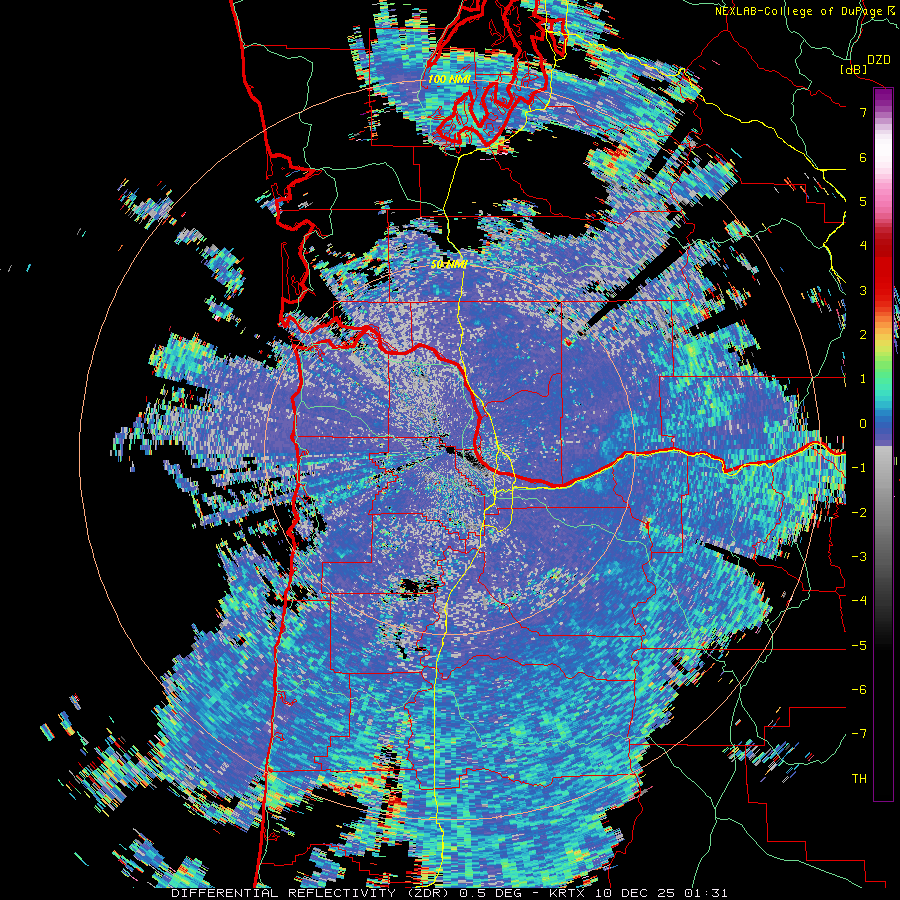
Task: Click the 50 NMI range ring label
Action: (448, 265)
